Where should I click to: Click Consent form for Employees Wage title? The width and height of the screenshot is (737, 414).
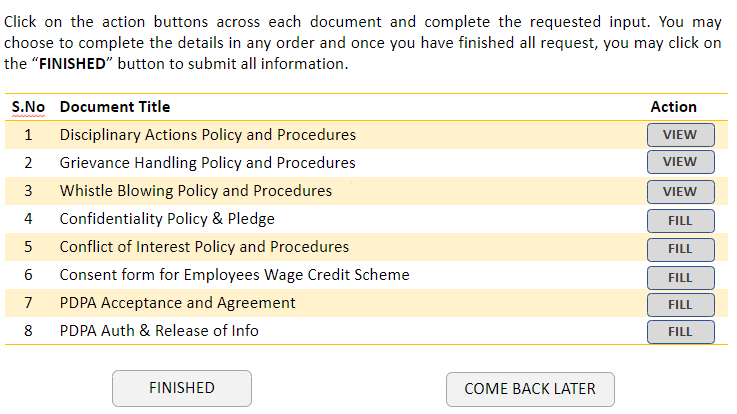tap(235, 275)
